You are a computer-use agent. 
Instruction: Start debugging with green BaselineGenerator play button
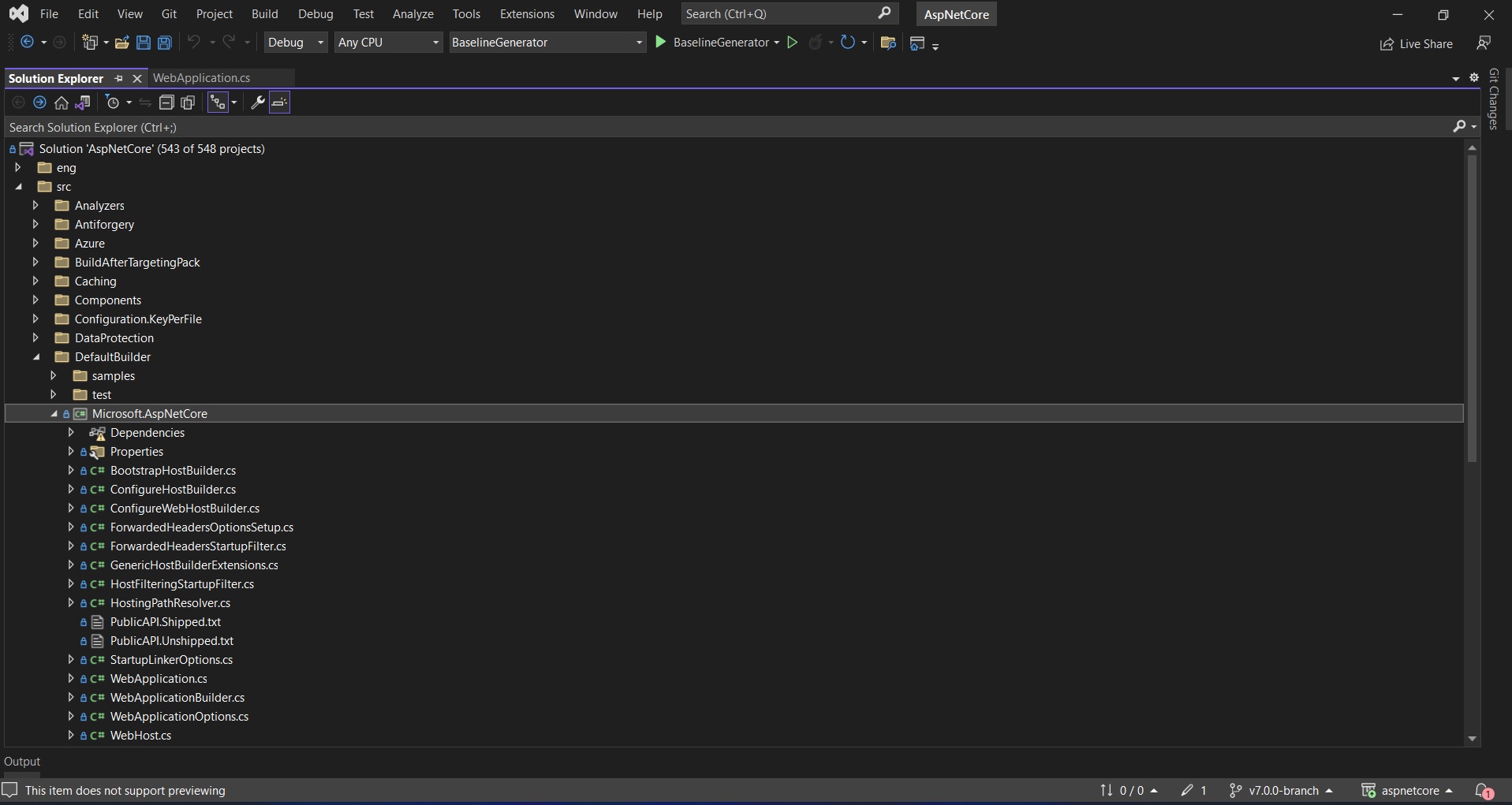tap(661, 43)
